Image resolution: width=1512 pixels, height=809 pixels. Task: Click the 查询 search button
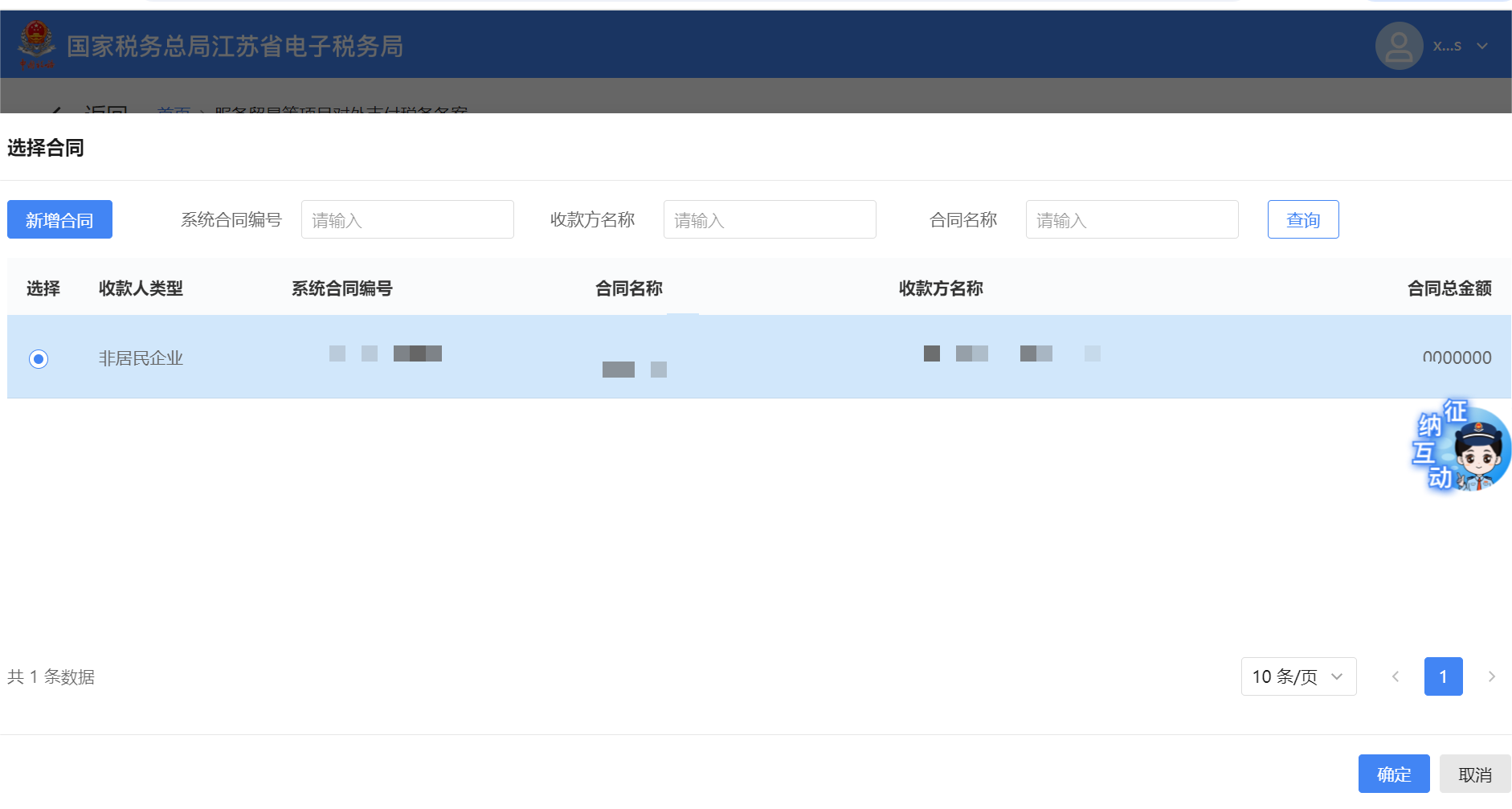(x=1302, y=219)
